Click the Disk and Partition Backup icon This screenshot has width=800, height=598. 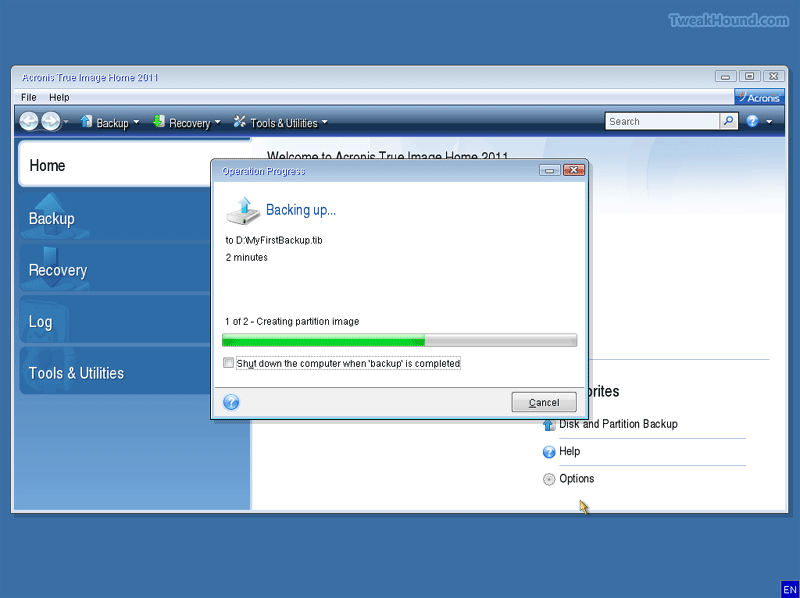[x=549, y=425]
